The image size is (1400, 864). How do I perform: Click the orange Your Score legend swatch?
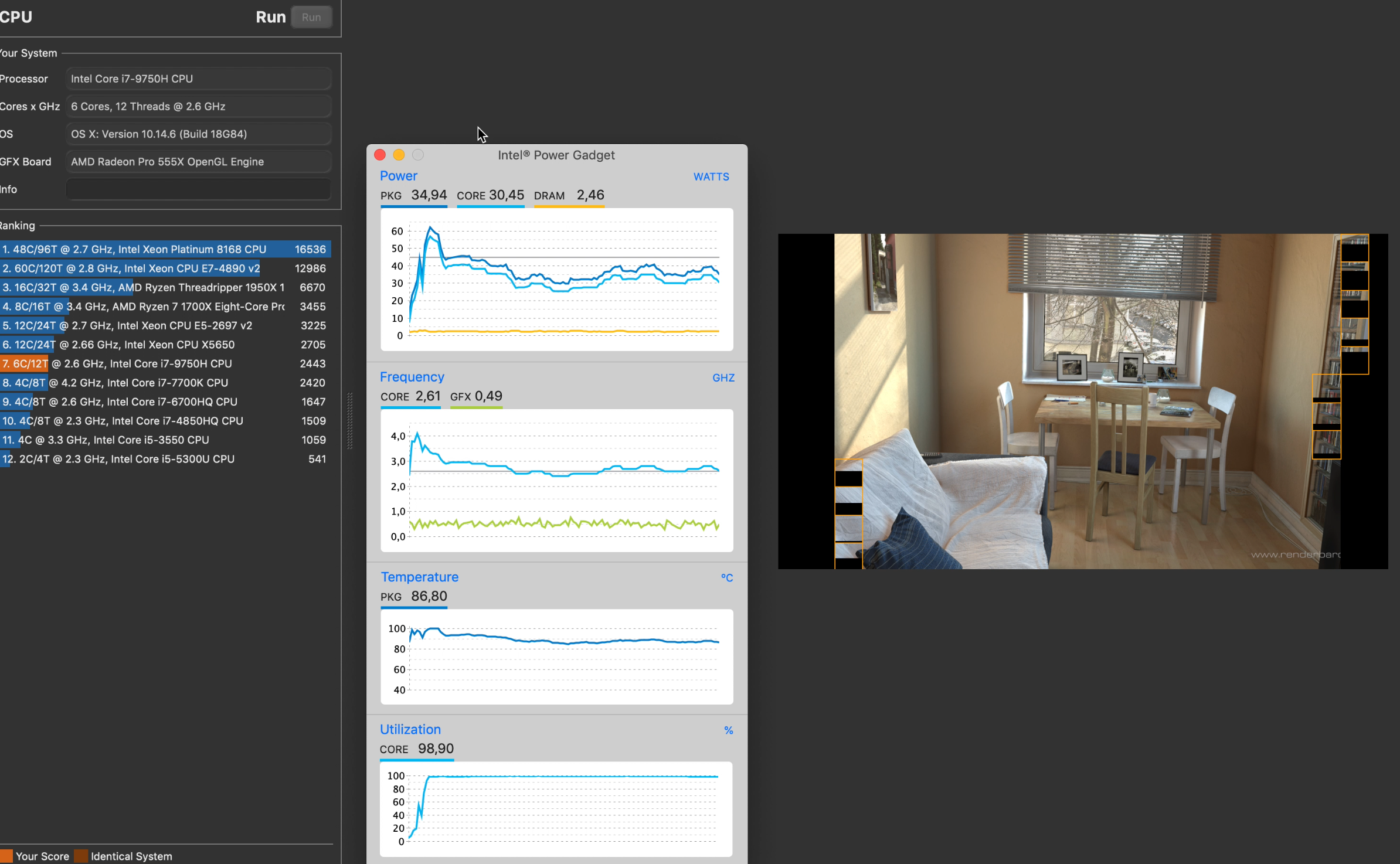click(x=6, y=856)
